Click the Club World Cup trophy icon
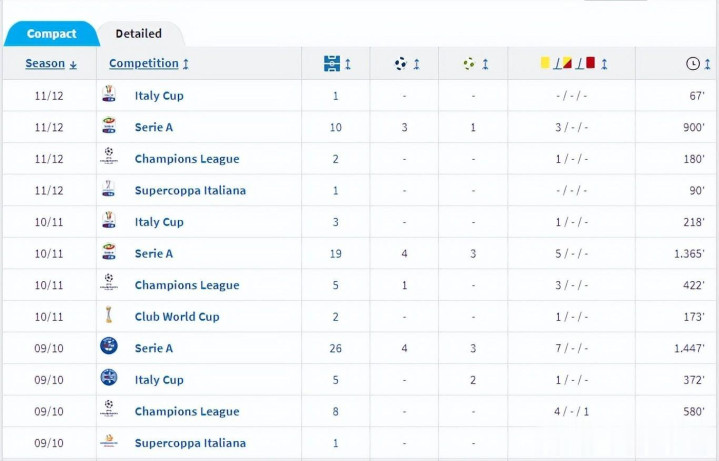Viewport: 719px width, 461px height. (109, 316)
